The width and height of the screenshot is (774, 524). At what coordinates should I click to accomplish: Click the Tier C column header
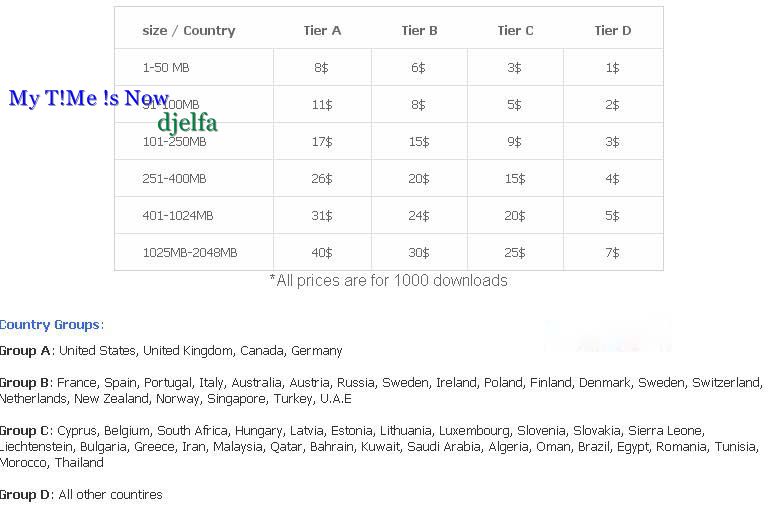pyautogui.click(x=515, y=31)
